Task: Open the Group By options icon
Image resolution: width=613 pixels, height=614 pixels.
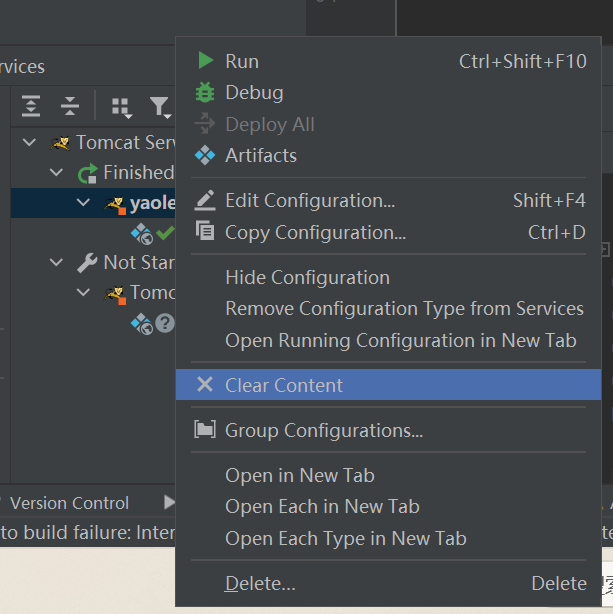Action: coord(121,106)
